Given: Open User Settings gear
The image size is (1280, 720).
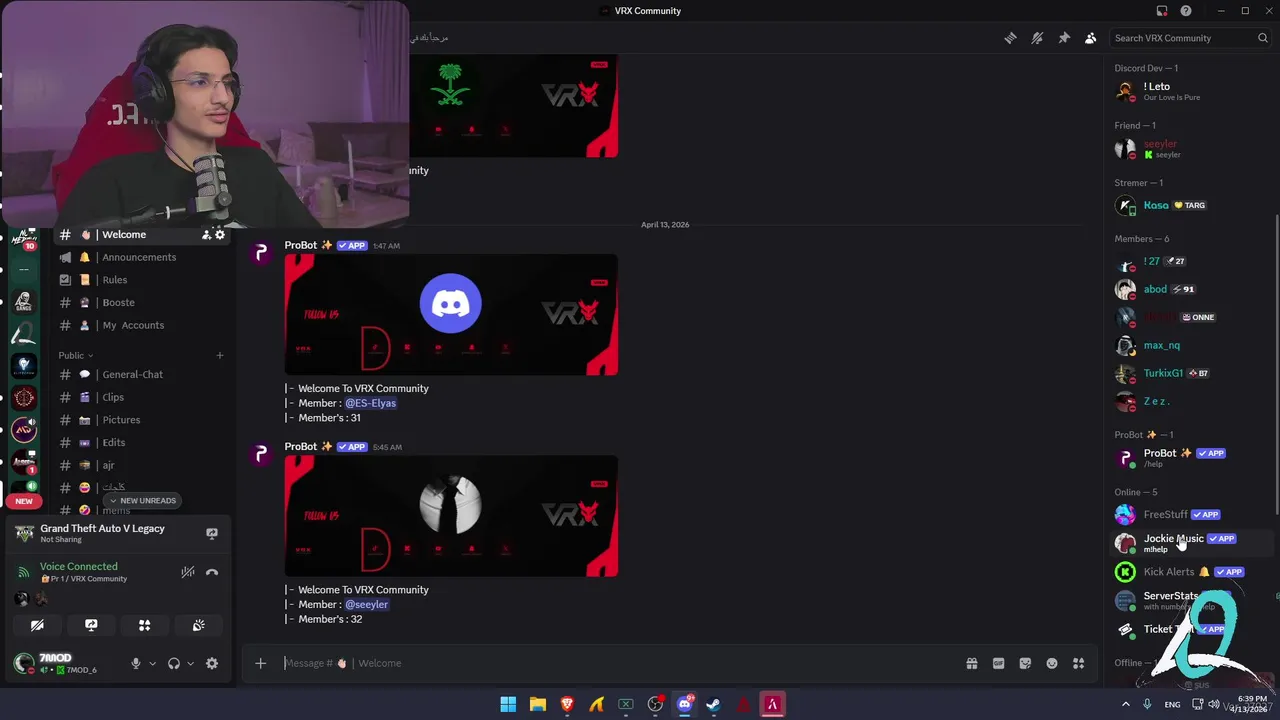Looking at the screenshot, I should pos(212,663).
